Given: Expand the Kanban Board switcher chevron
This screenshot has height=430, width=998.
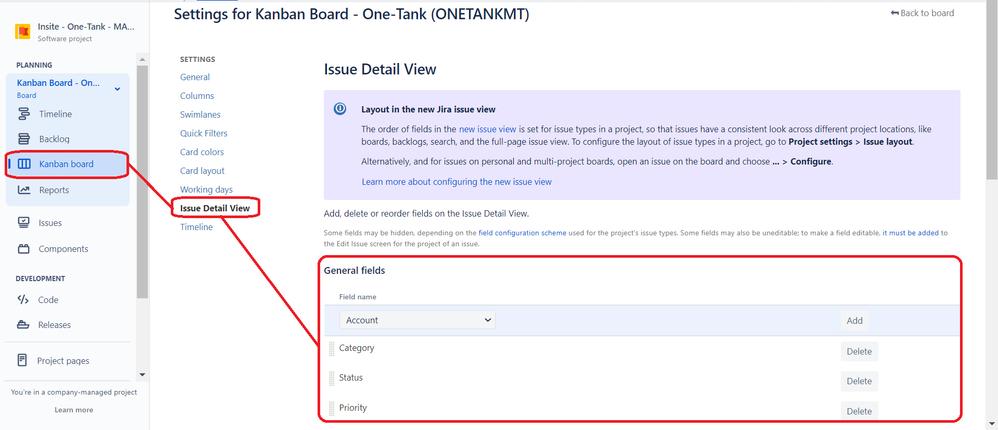Looking at the screenshot, I should (117, 89).
